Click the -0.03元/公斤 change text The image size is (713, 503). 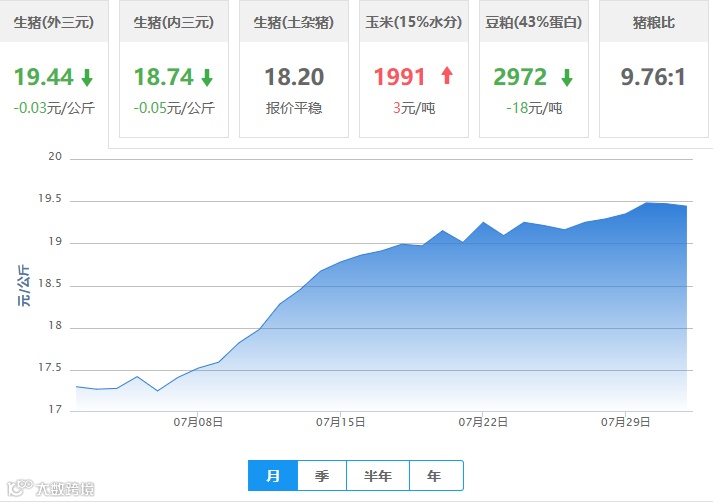[x=54, y=108]
